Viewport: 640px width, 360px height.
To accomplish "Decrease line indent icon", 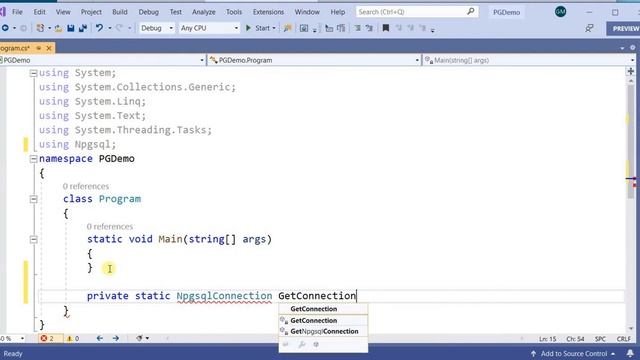I will pyautogui.click(x=357, y=28).
